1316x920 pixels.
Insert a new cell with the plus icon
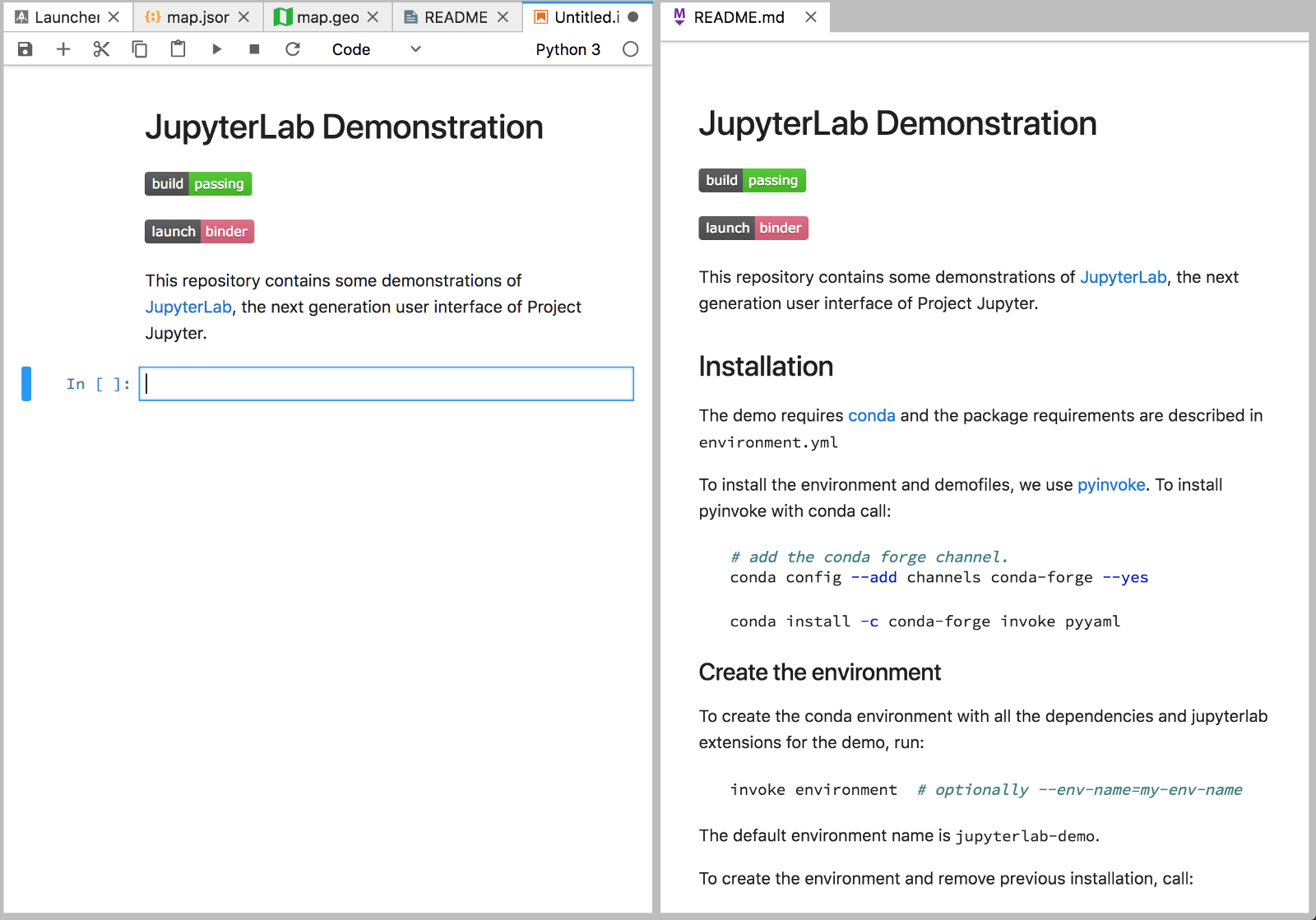pos(63,49)
